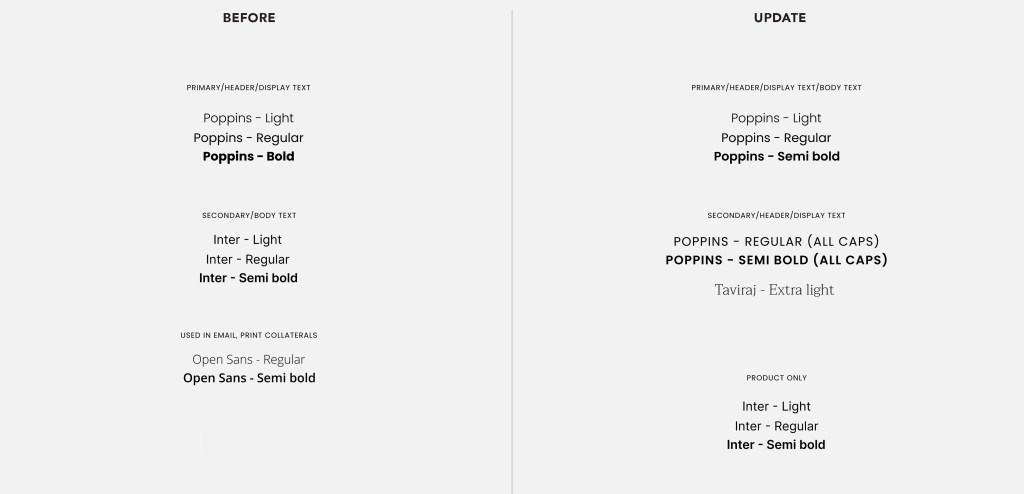The height and width of the screenshot is (494, 1024).
Task: Click the 'SECONDARY/BODY TEXT' section label
Action: [x=249, y=215]
